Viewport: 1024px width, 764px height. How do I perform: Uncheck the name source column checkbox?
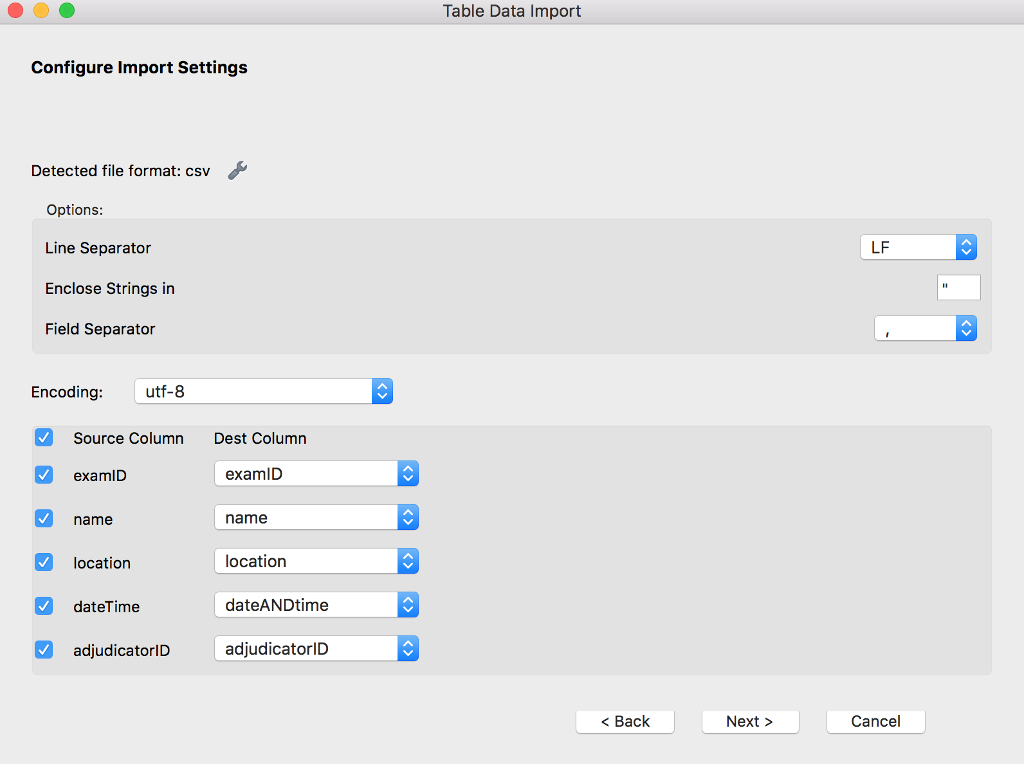pyautogui.click(x=44, y=518)
